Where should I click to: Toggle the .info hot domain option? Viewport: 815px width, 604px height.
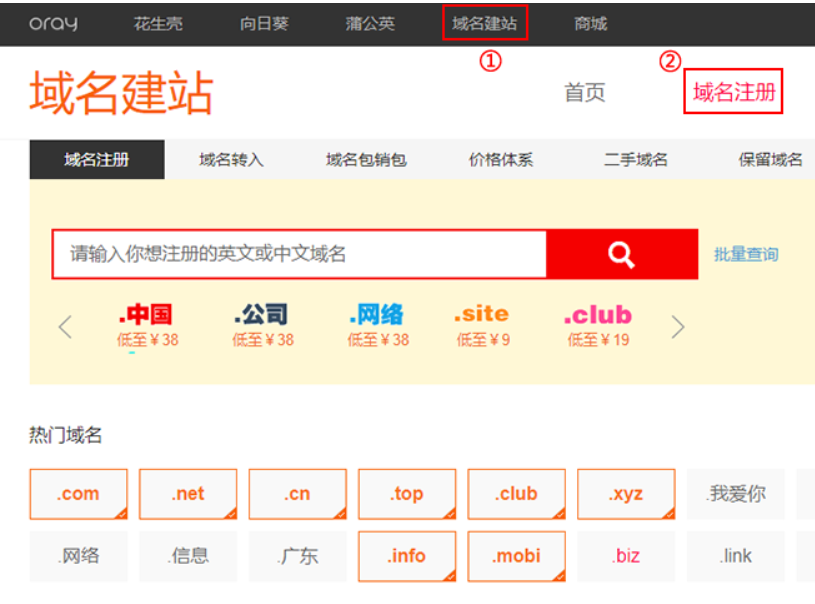pyautogui.click(x=406, y=556)
